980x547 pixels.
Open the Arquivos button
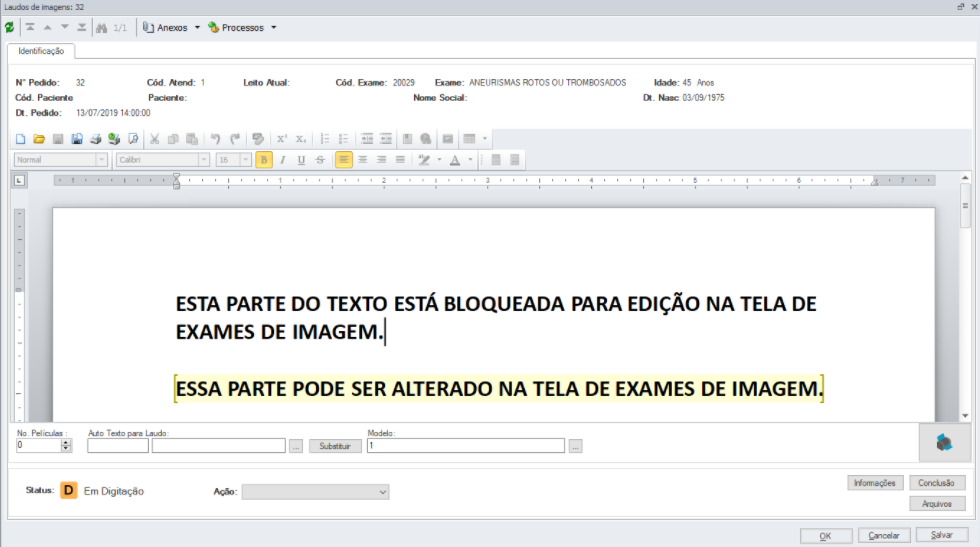936,504
